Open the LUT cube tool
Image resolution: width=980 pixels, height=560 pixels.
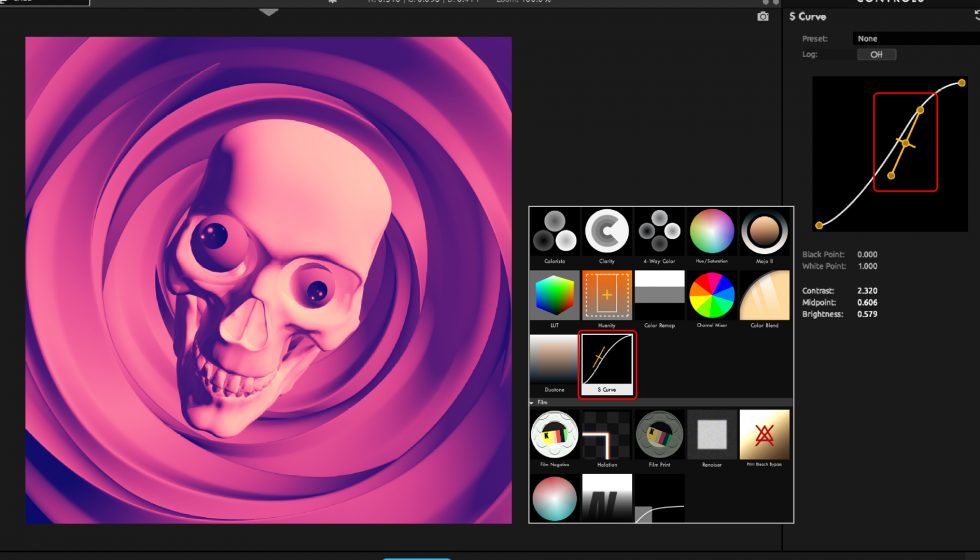[554, 296]
